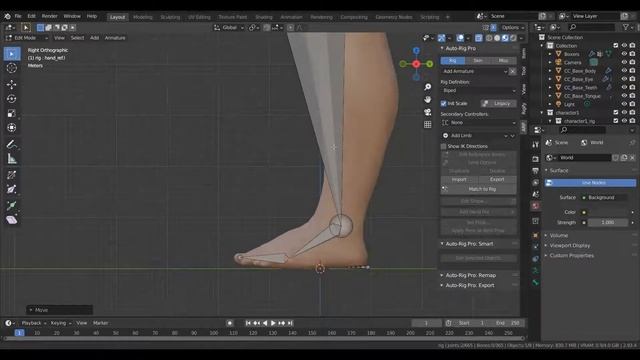Screen dimensions: 640x360
Task: Open the Armature menu in viewport header
Action: 115,38
